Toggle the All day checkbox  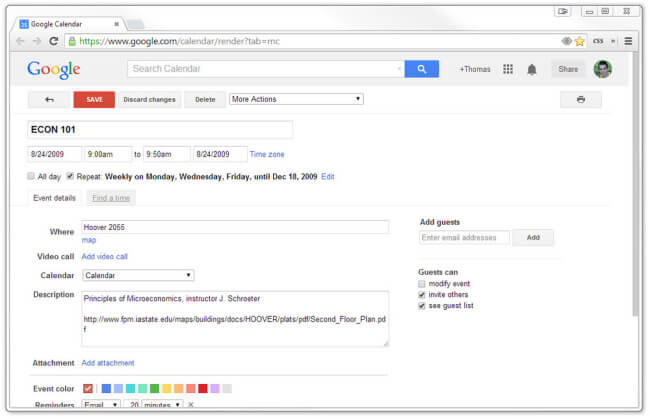tap(31, 176)
